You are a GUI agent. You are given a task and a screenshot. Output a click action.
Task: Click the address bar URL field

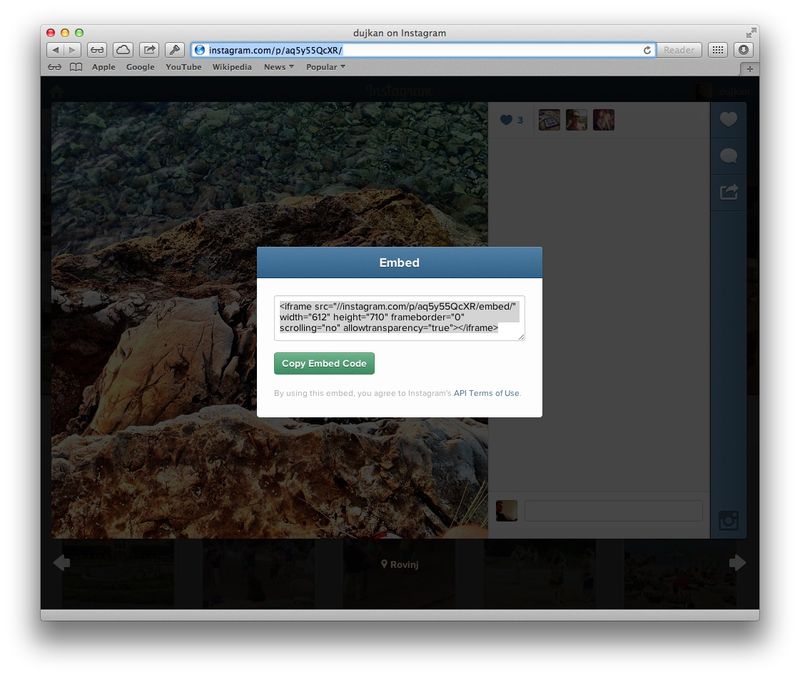[423, 50]
